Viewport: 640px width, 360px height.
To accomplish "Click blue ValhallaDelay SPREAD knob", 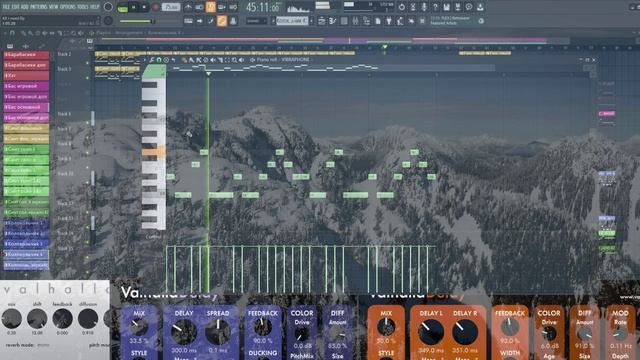I will 218,332.
